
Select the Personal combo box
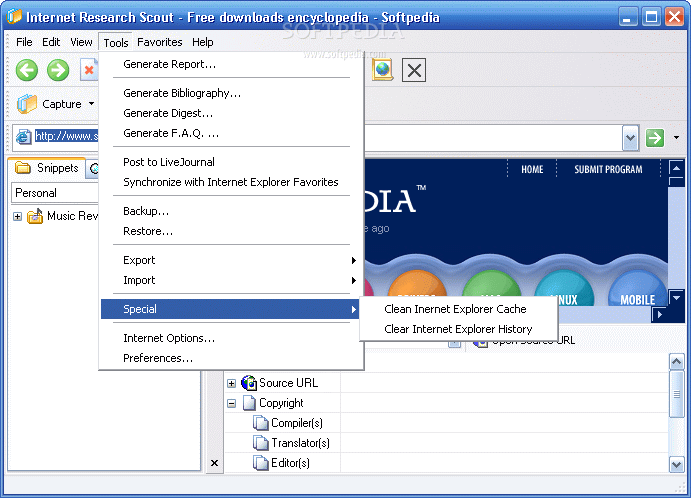tap(55, 193)
